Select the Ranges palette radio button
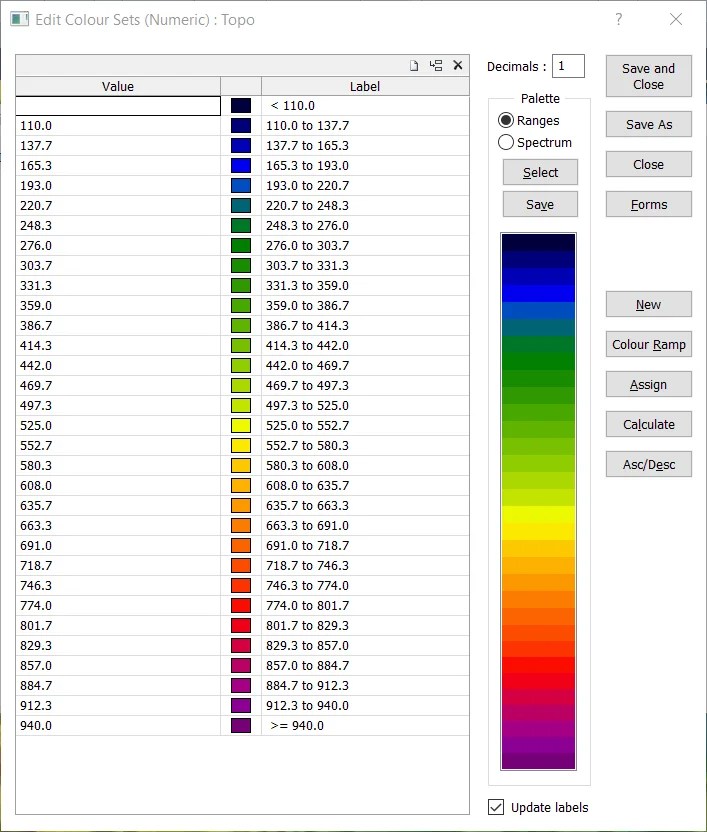This screenshot has height=832, width=707. [506, 120]
